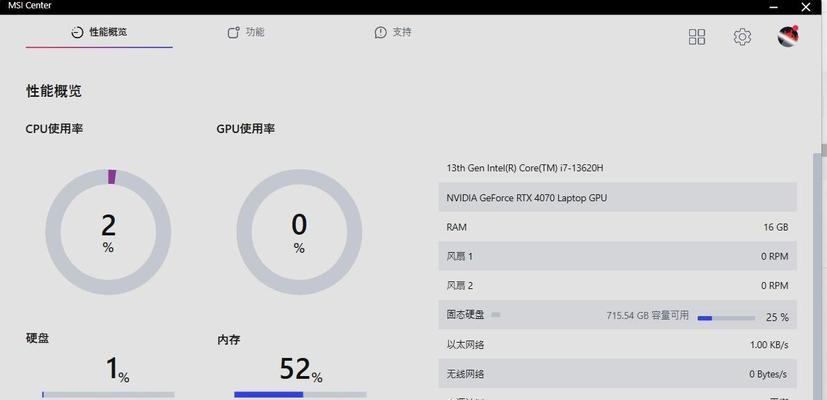Image resolution: width=827 pixels, height=400 pixels.
Task: Click the user profile avatar
Action: coord(788,36)
